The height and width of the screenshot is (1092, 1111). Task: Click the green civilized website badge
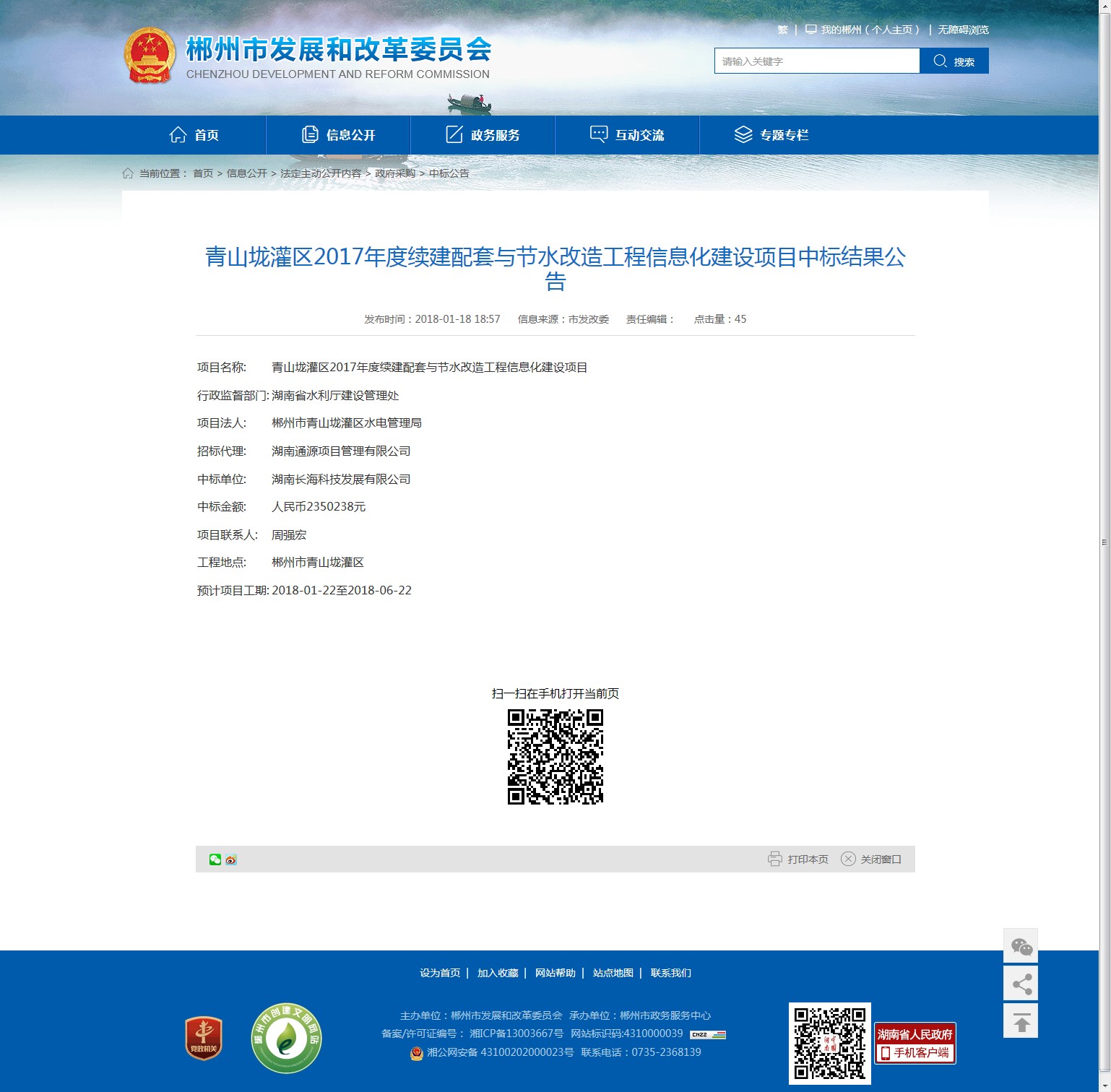tap(286, 1039)
